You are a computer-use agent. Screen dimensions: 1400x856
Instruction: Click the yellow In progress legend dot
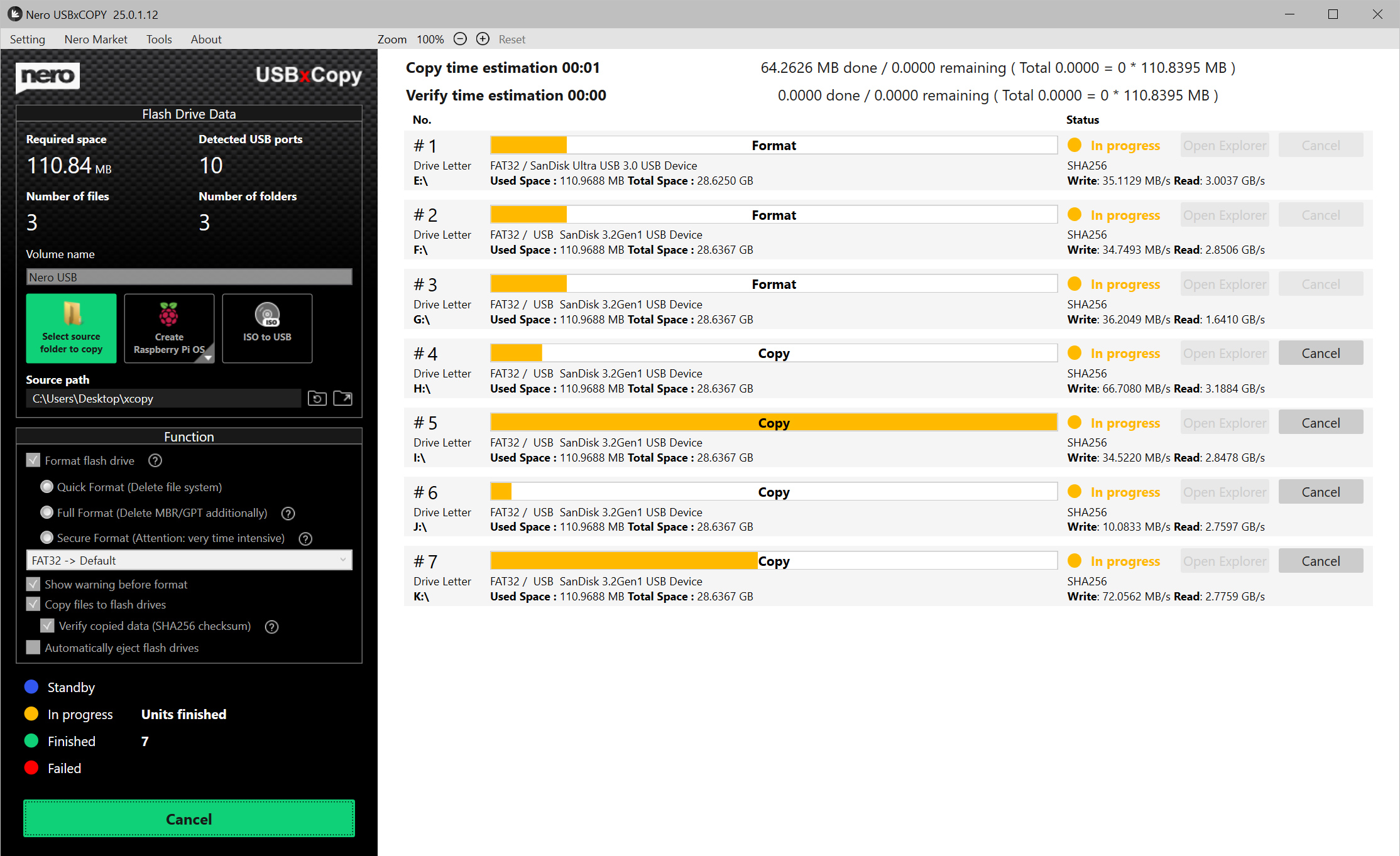(x=31, y=714)
